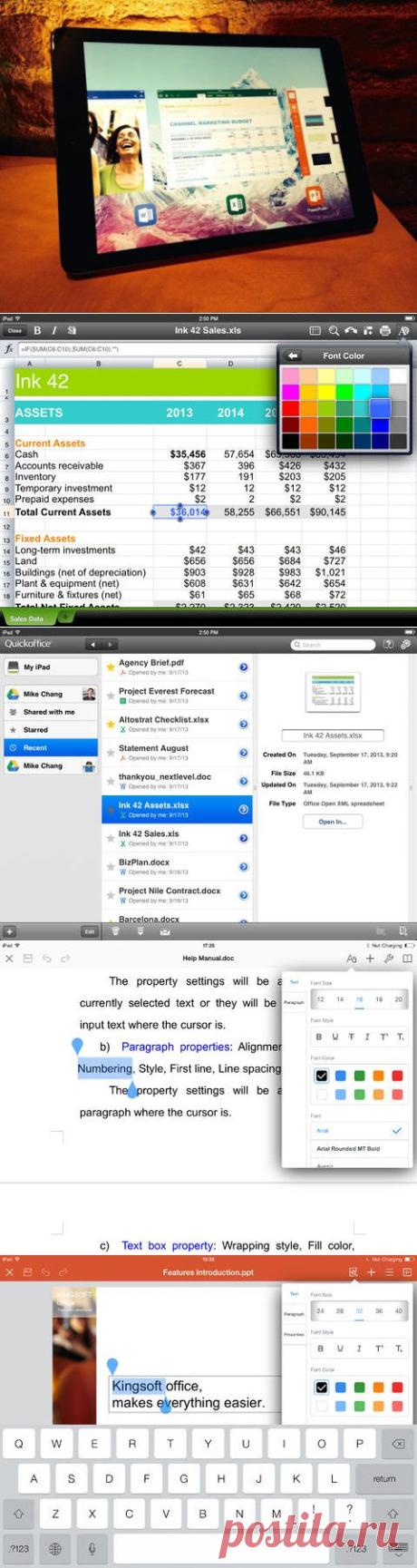This screenshot has height=1568, width=417.
Task: Click the slide list icon in Features Introduction.ppt toolbar
Action: coord(389,1272)
